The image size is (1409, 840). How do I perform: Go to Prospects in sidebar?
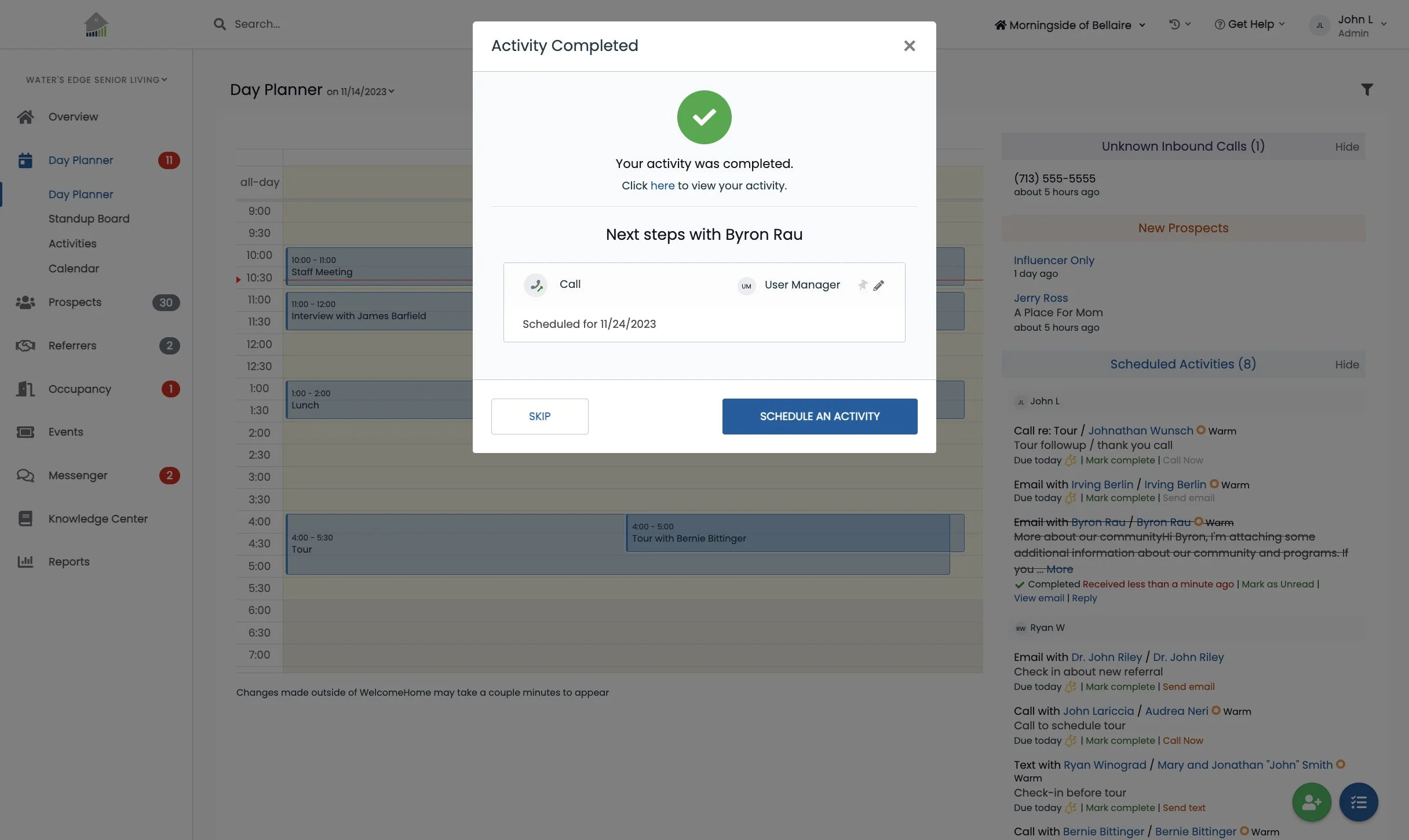click(x=75, y=302)
